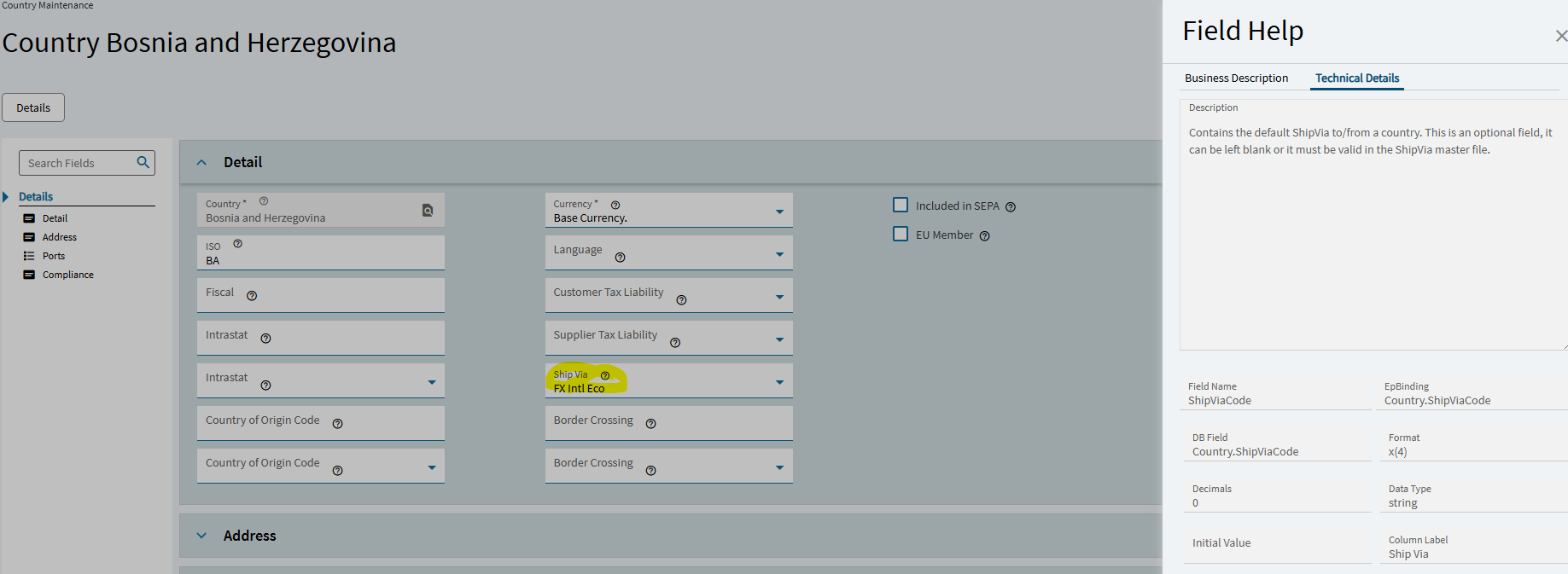1568x574 pixels.
Task: Select Address in the sidebar tree
Action: tap(60, 237)
